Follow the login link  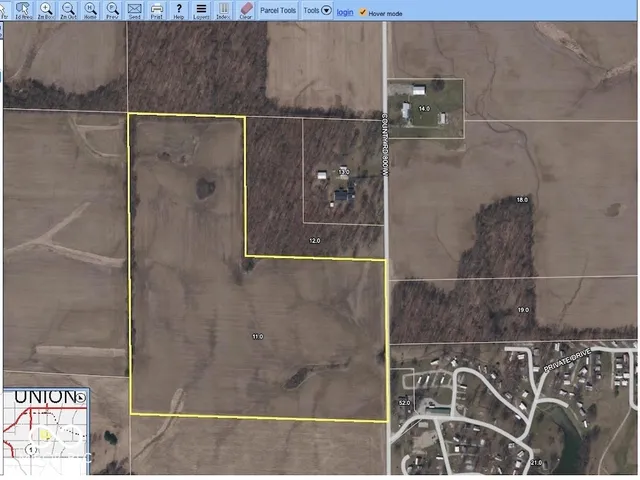pos(344,12)
